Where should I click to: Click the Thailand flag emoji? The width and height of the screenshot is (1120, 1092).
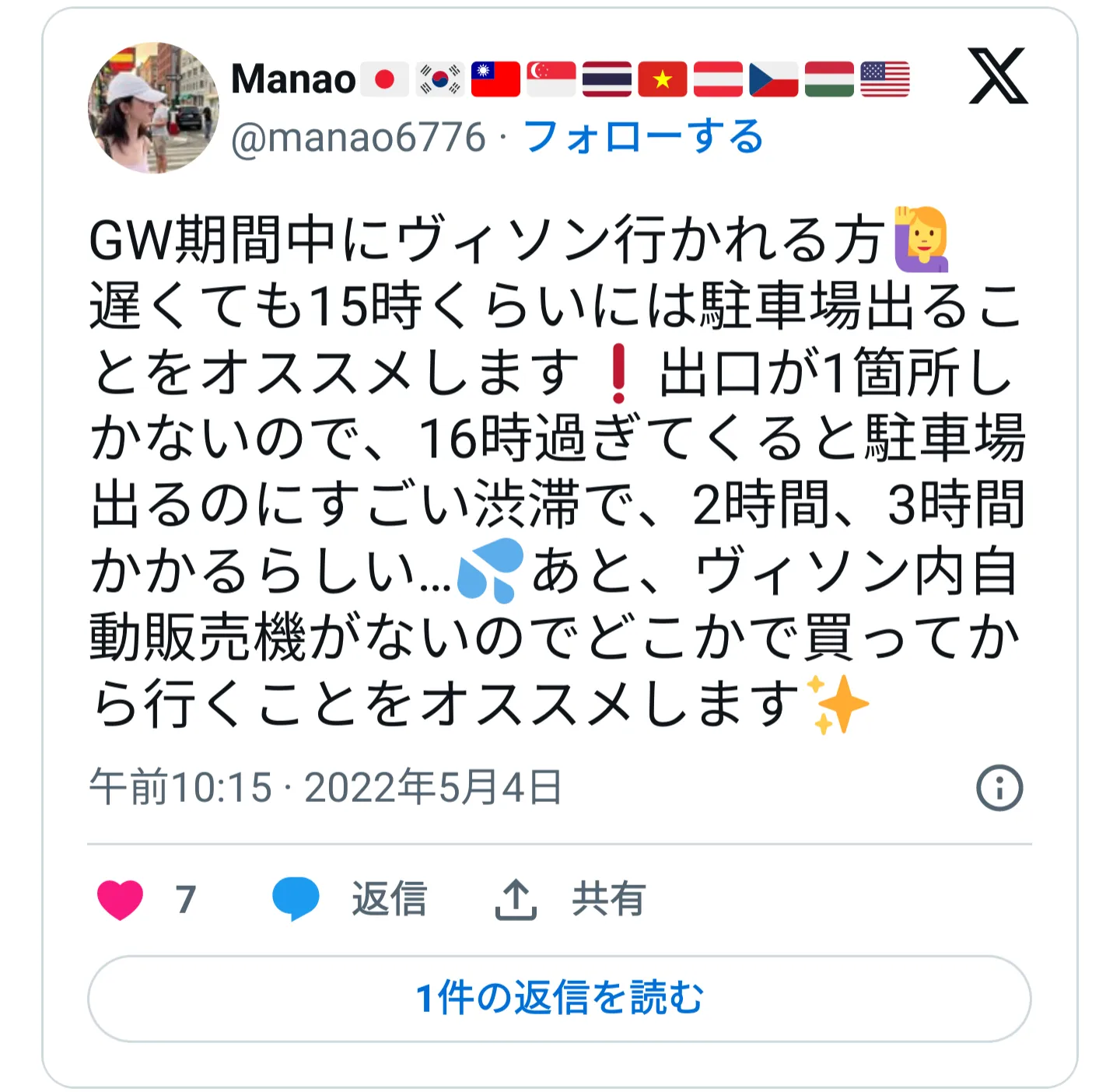[x=607, y=79]
